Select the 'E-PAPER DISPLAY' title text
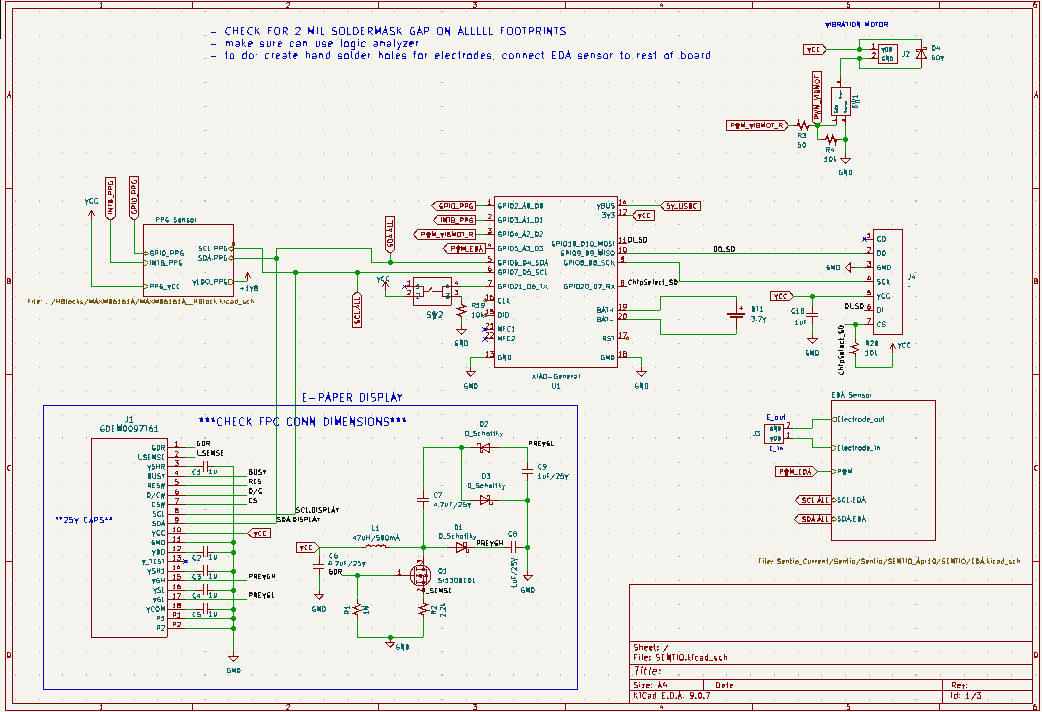Screen dimensions: 1042x712 (x=352, y=398)
